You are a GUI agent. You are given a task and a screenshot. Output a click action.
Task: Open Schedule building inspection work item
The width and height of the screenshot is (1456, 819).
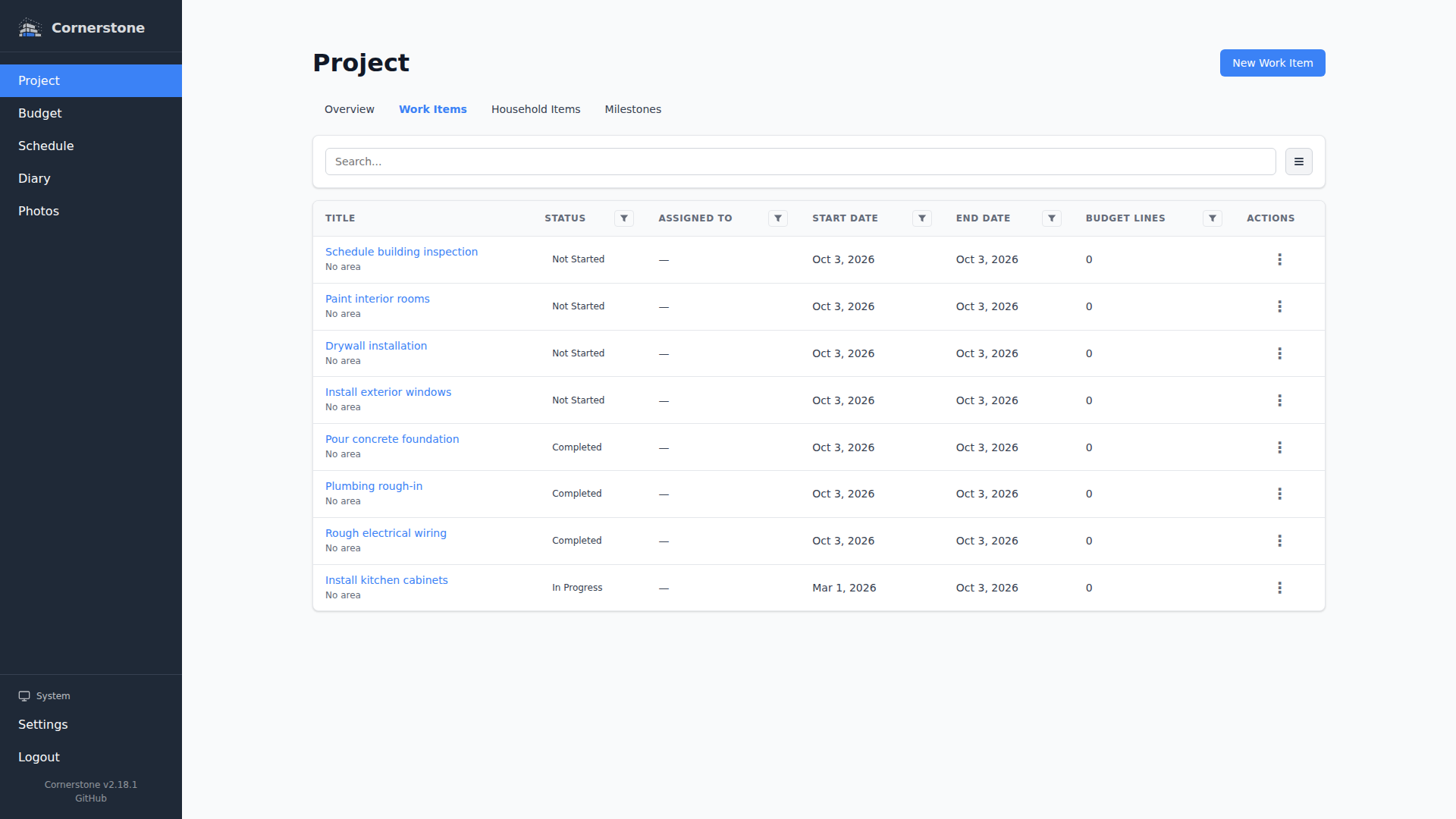401,252
